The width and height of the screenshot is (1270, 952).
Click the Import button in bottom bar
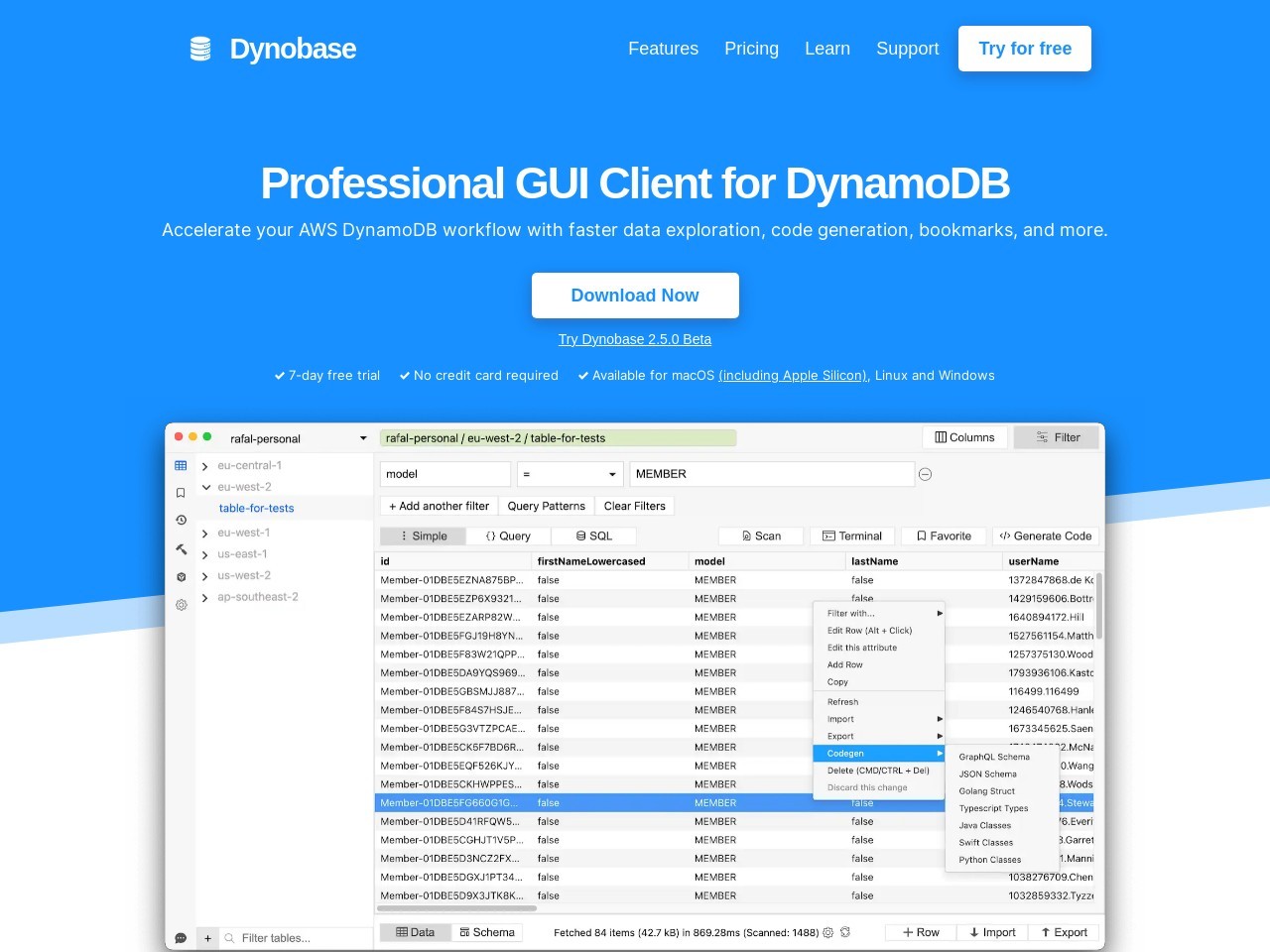[x=992, y=932]
